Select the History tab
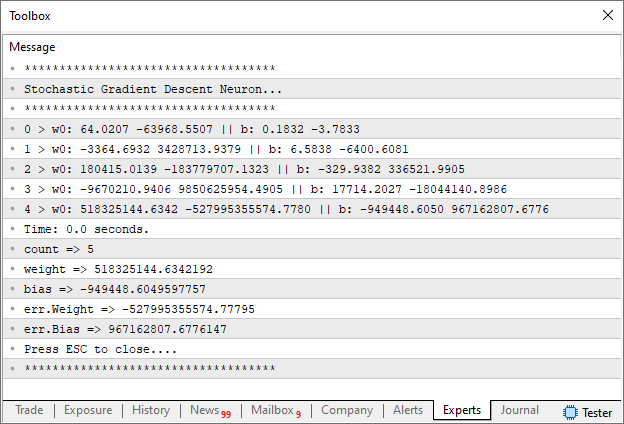624x424 pixels. 151,410
